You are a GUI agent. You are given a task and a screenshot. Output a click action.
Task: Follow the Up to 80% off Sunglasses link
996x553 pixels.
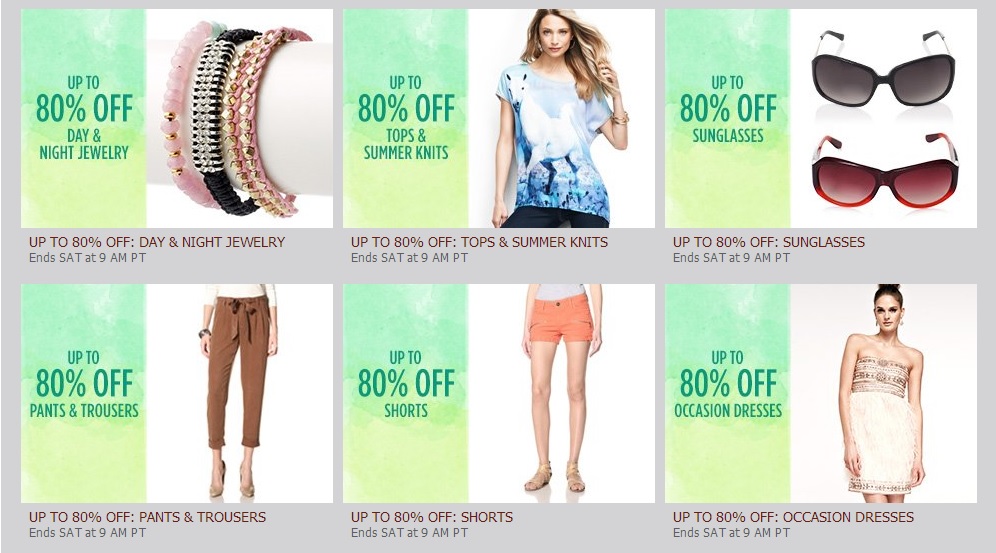(x=769, y=242)
